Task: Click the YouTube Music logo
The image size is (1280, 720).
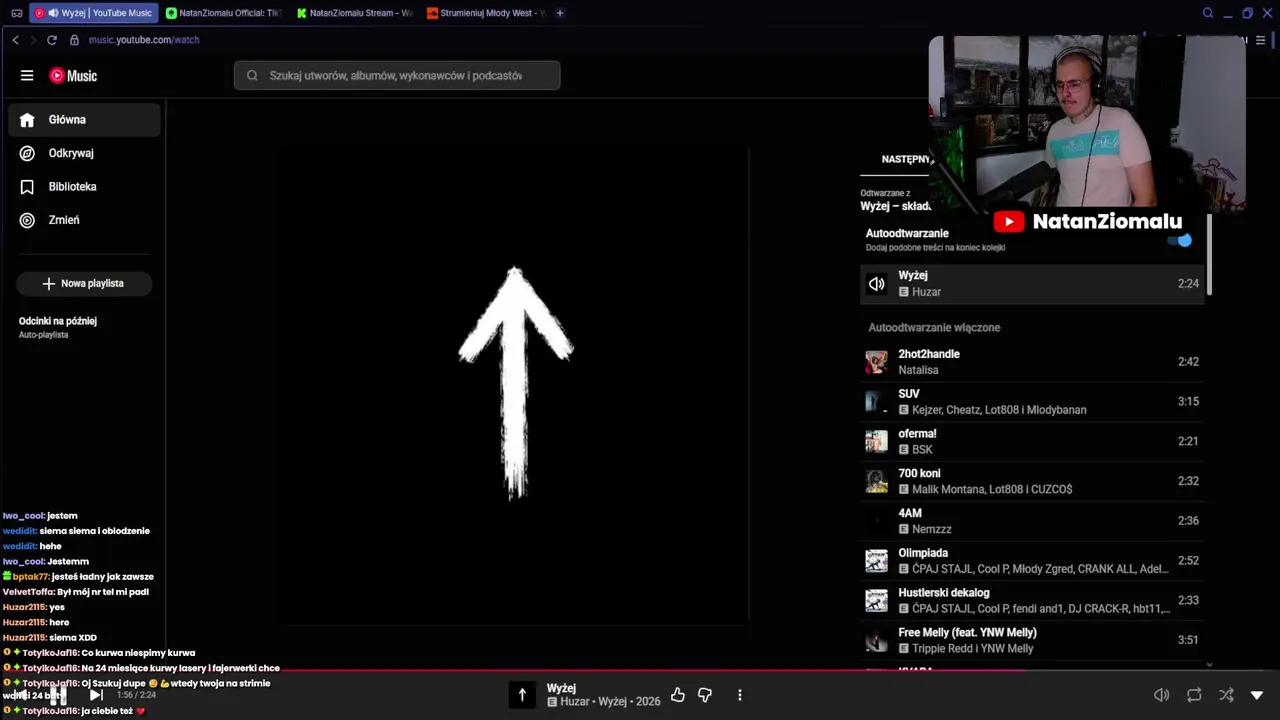Action: pos(73,76)
